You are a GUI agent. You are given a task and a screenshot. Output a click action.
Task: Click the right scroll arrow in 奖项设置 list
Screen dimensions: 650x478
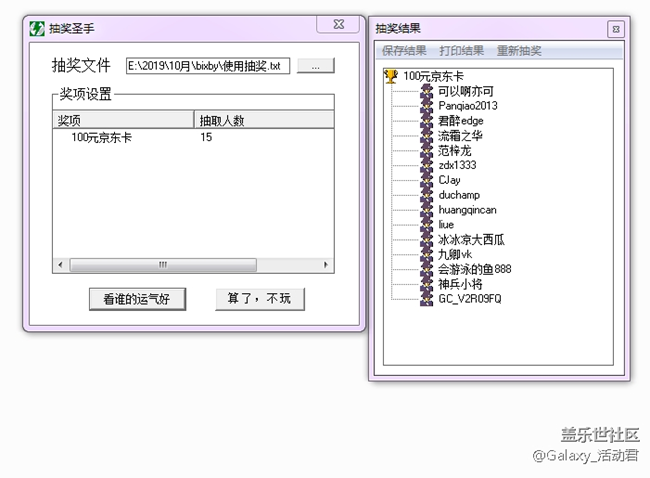pos(326,264)
